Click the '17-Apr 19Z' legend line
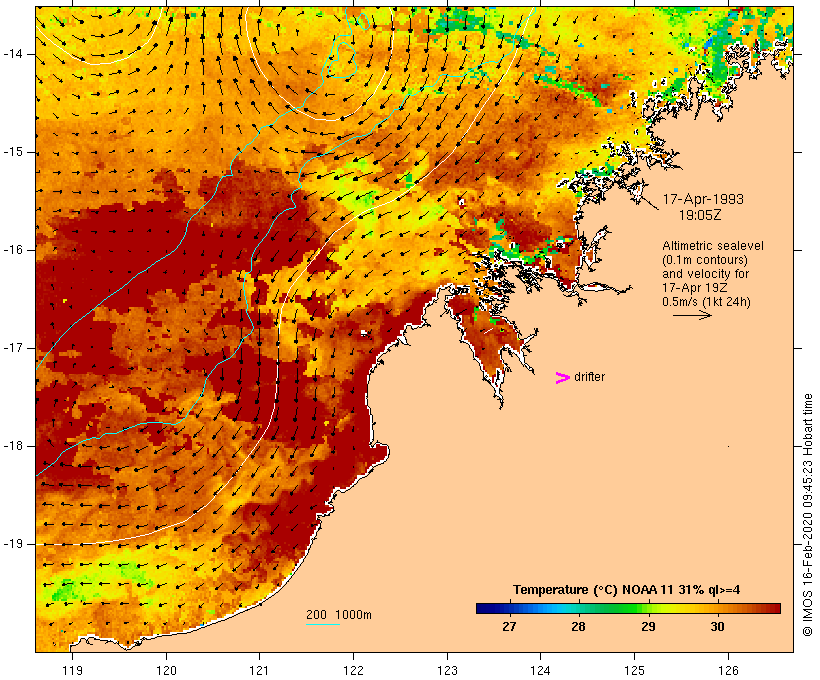 (694, 288)
